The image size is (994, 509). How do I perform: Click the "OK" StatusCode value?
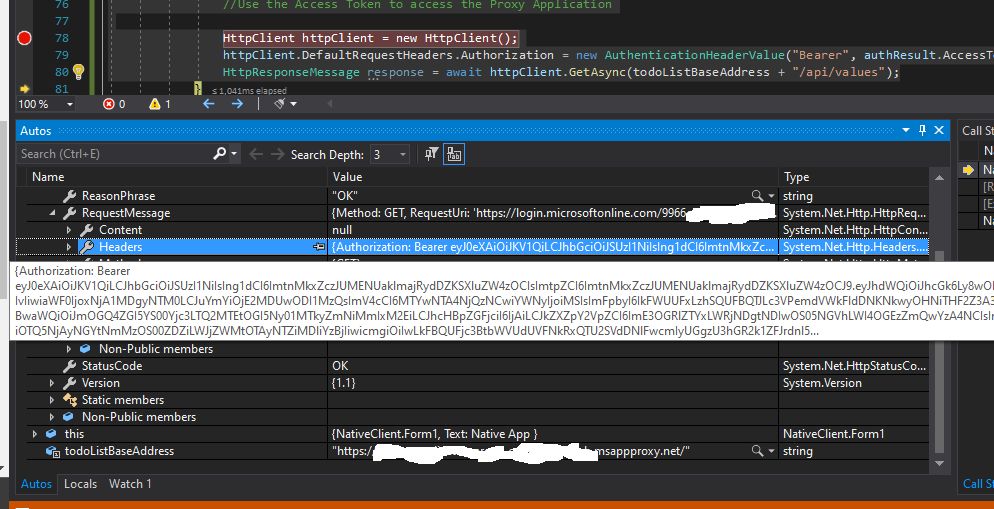[x=340, y=366]
